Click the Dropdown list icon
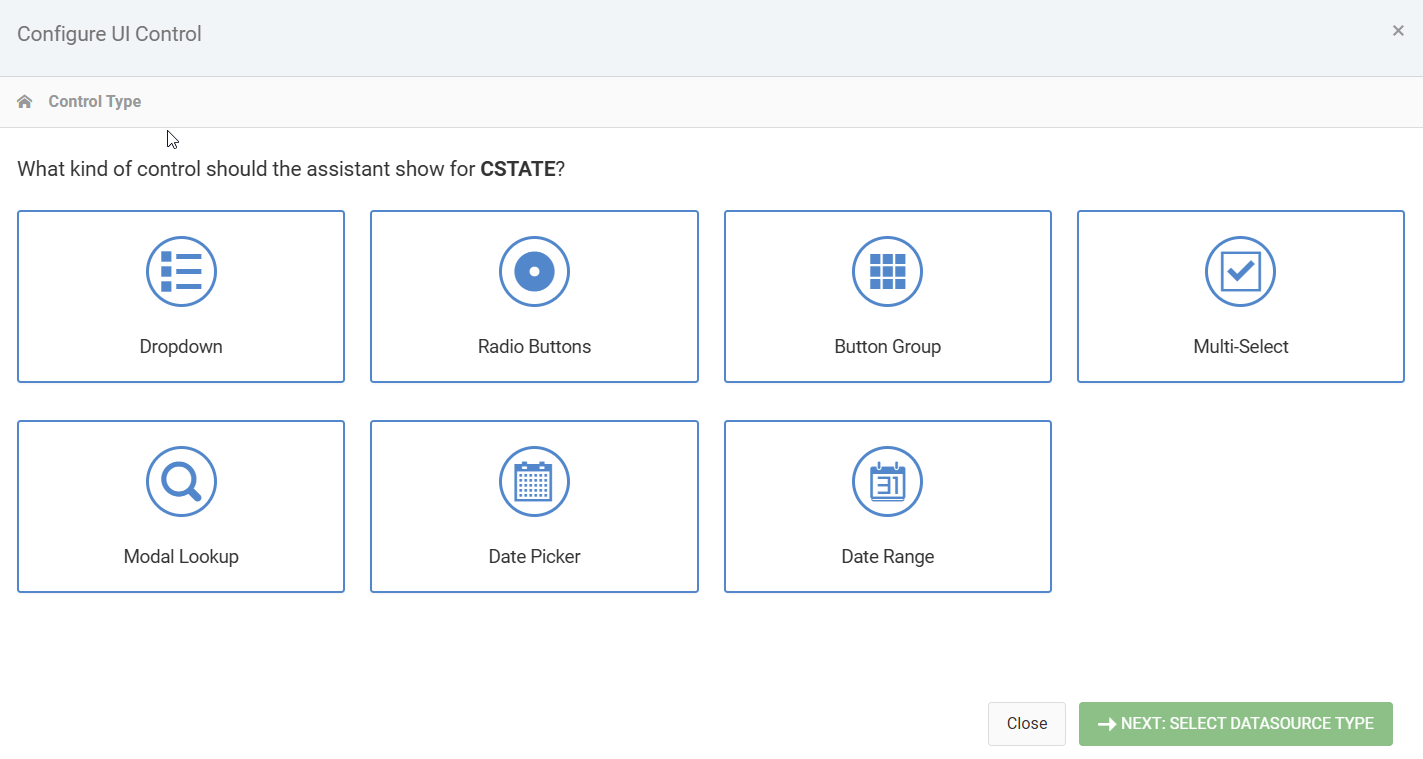 coord(181,271)
